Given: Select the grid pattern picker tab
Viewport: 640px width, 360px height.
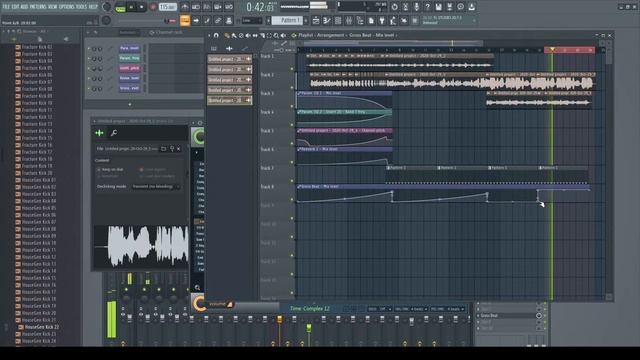Looking at the screenshot, I should coord(214,49).
